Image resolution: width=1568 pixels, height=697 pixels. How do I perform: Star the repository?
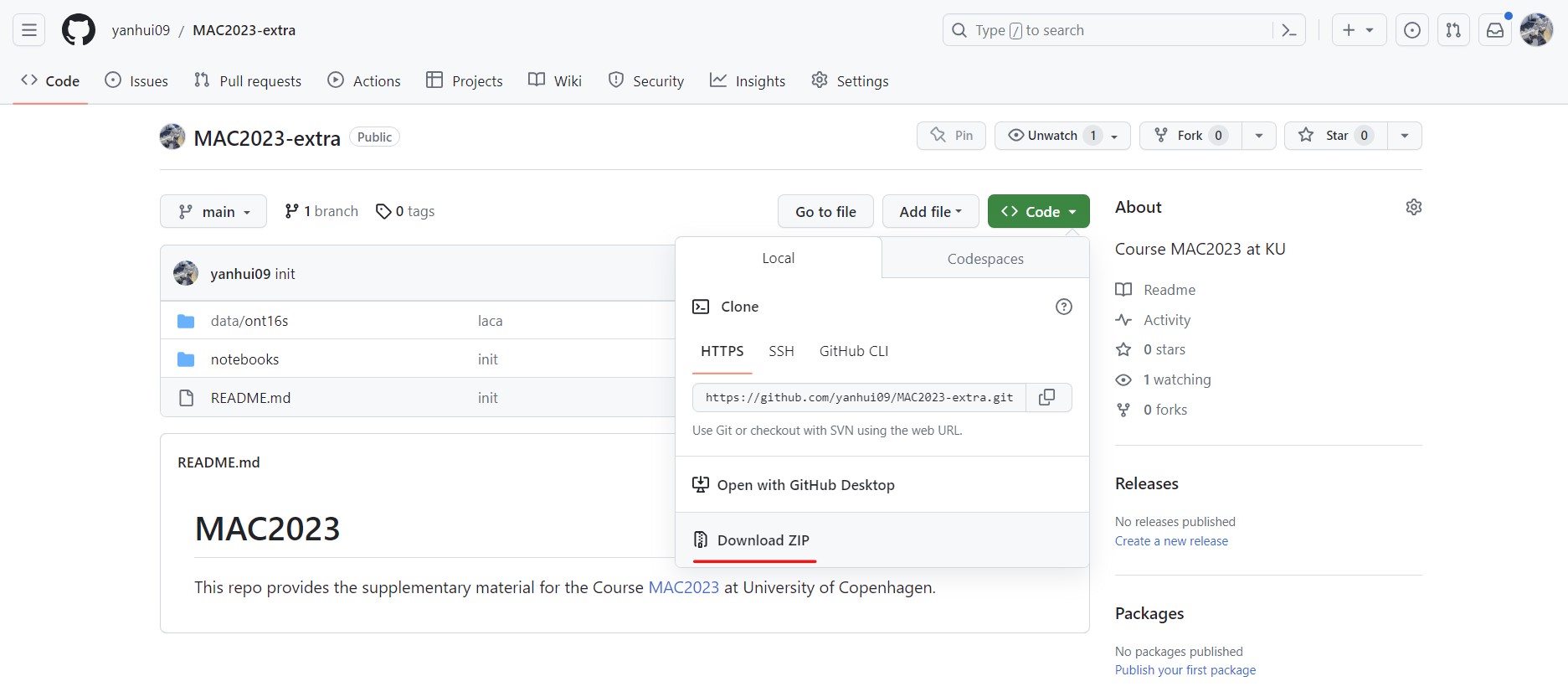1336,136
